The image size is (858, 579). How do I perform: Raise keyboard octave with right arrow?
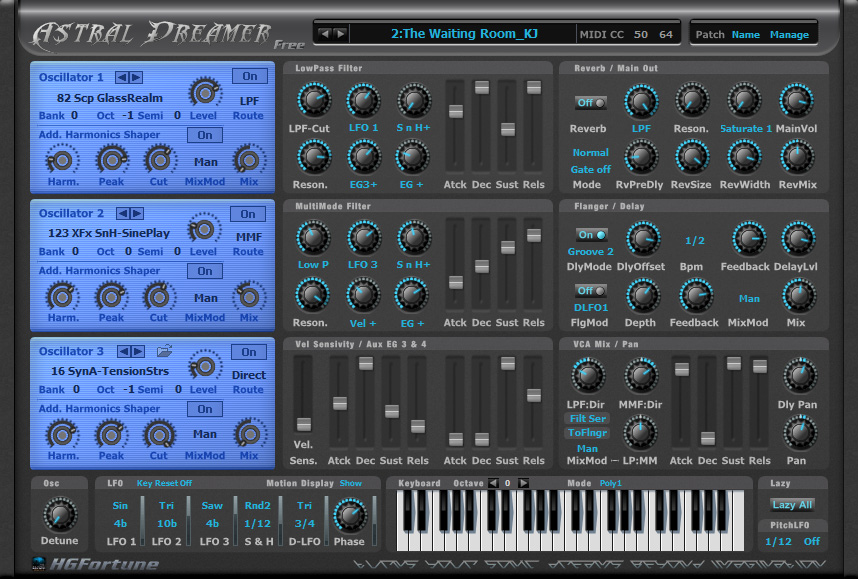[523, 483]
